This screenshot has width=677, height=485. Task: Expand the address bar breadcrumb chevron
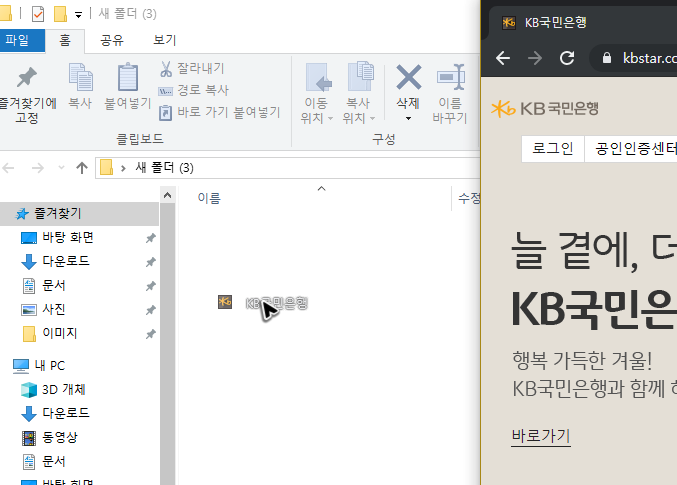[123, 168]
